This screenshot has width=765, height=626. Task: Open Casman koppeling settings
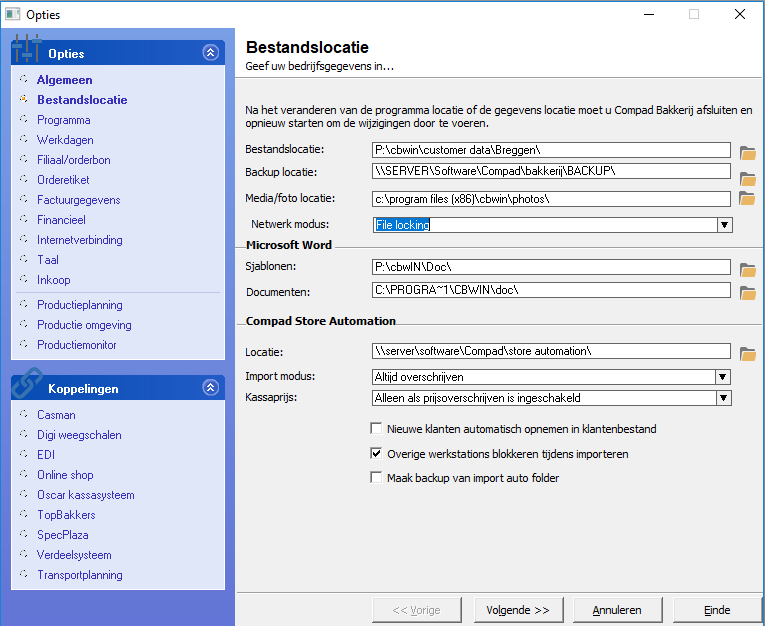pos(56,415)
